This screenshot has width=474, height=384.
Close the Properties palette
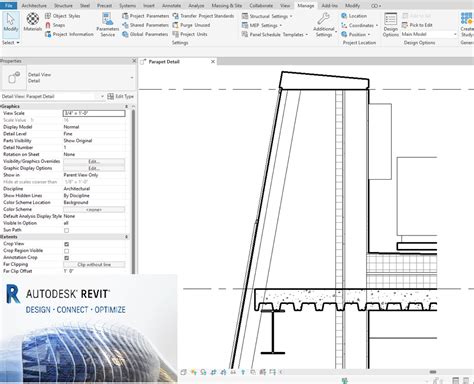point(134,61)
